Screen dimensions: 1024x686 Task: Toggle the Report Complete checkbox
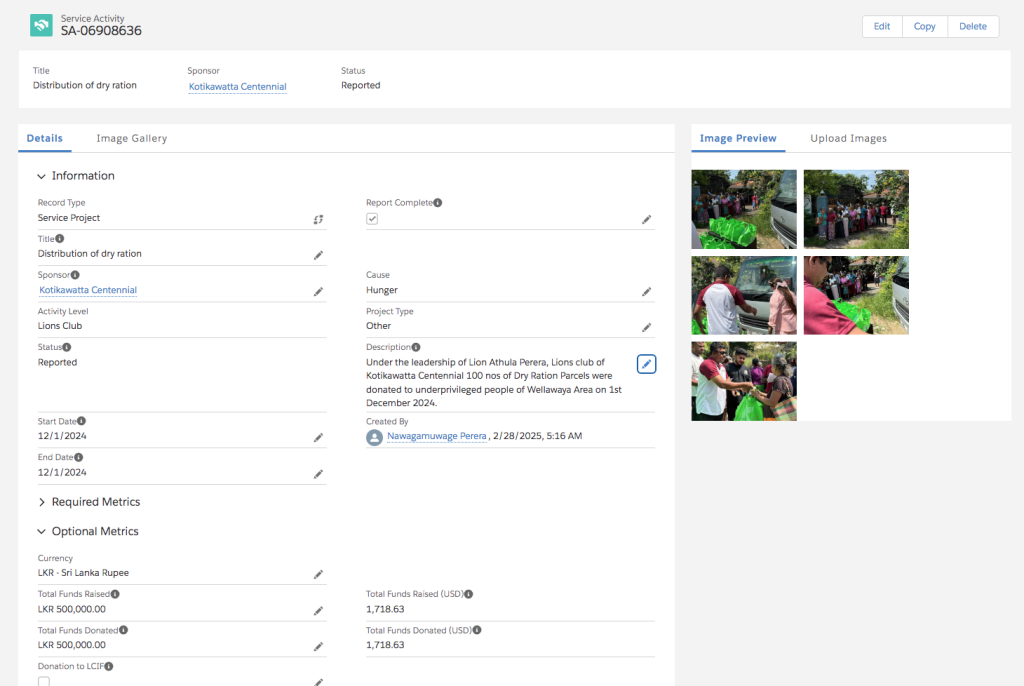[x=372, y=219]
